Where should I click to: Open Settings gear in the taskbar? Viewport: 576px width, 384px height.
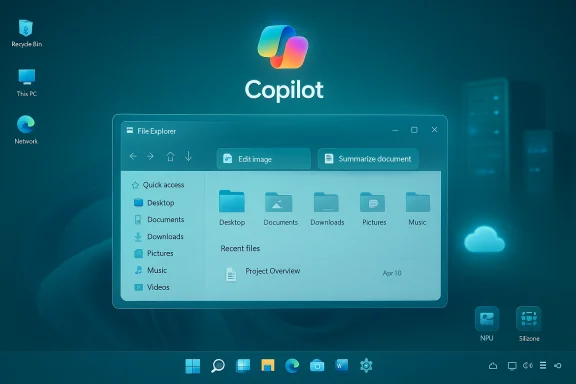pos(366,366)
